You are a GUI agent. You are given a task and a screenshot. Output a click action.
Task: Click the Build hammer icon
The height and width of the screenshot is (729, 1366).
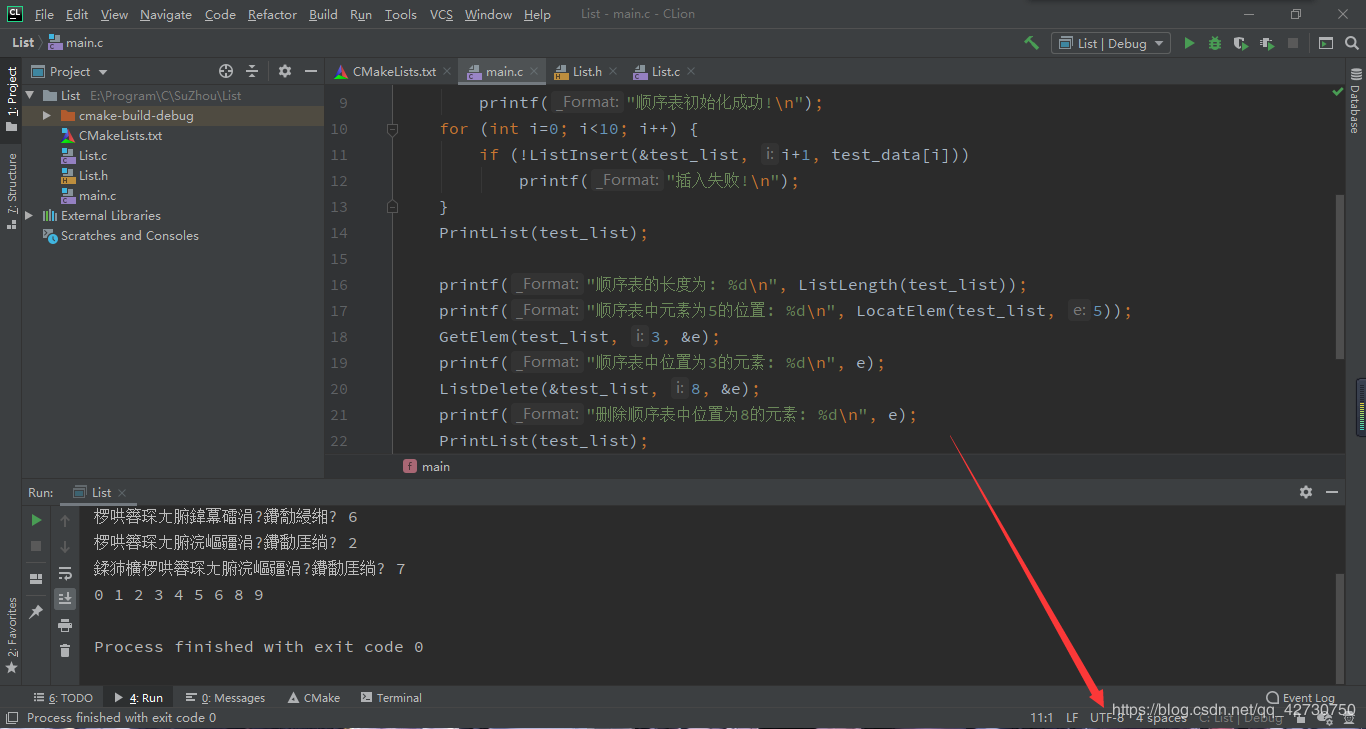coord(1031,43)
